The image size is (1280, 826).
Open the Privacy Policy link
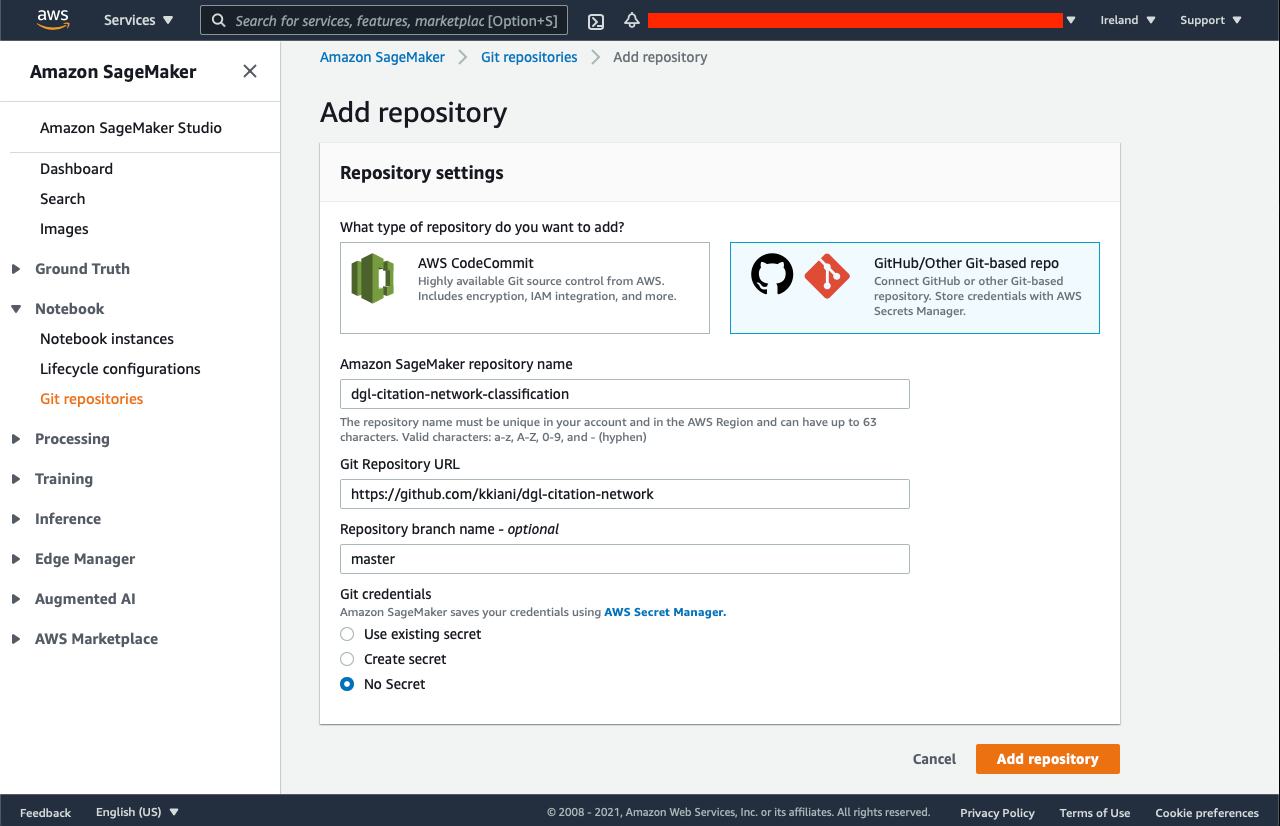point(997,813)
